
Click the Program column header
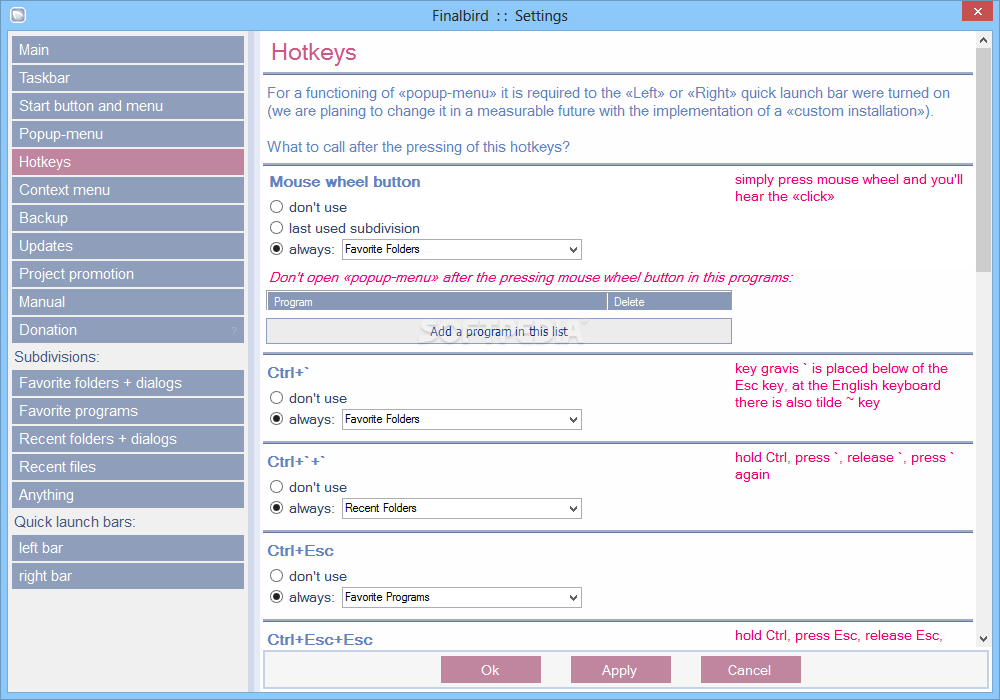[x=437, y=302]
